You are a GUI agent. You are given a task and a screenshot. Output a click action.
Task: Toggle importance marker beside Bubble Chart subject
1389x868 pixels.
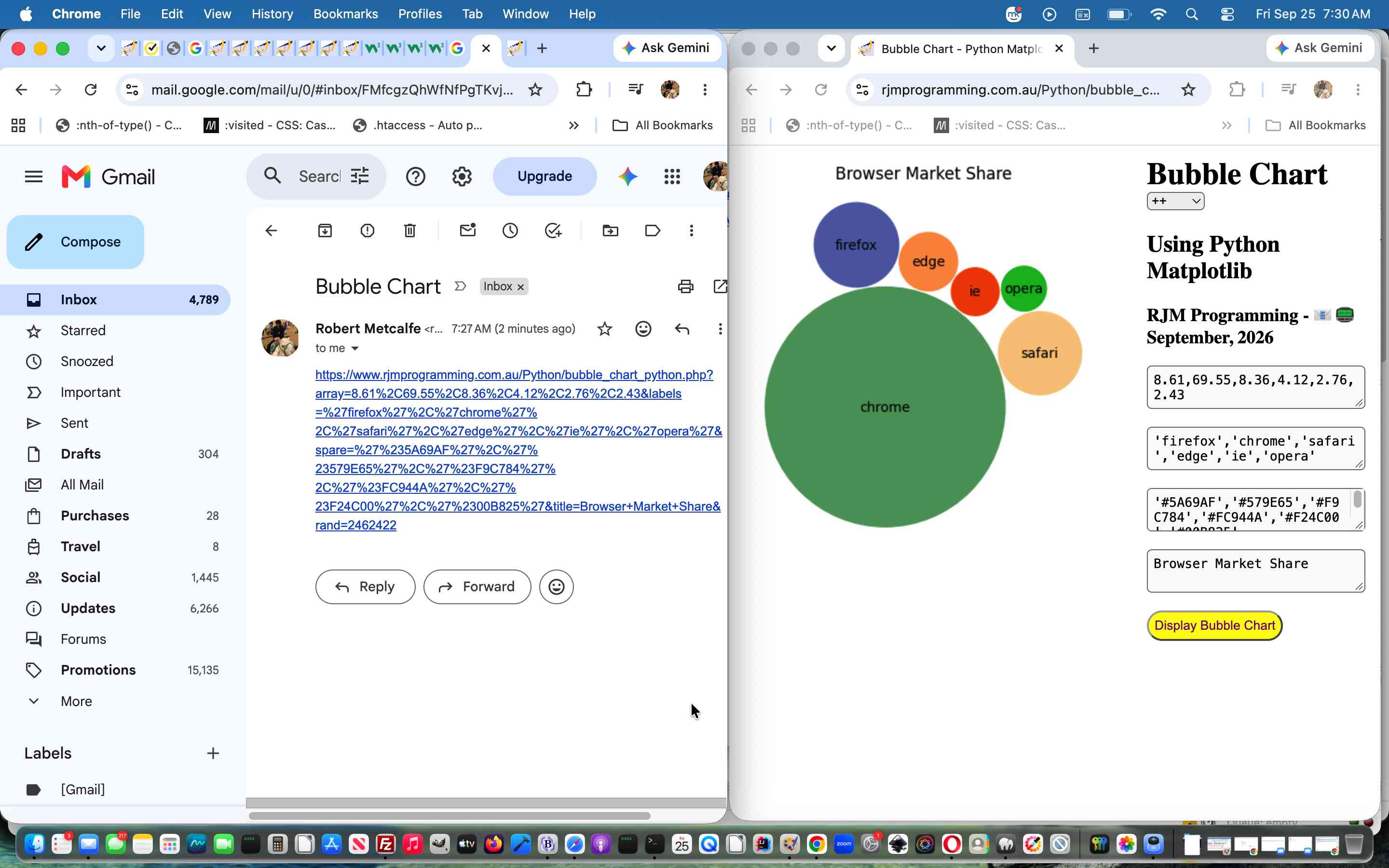click(460, 286)
